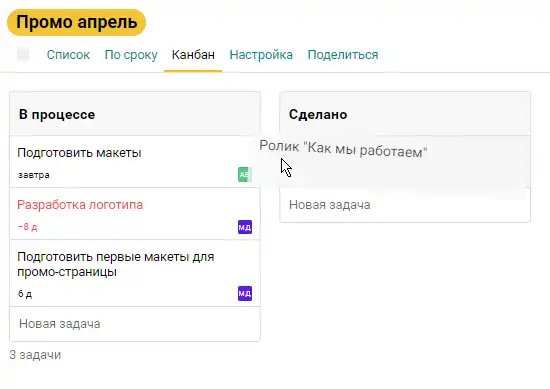The width and height of the screenshot is (550, 389).
Task: Open the Настройка tab
Action: pos(261,55)
